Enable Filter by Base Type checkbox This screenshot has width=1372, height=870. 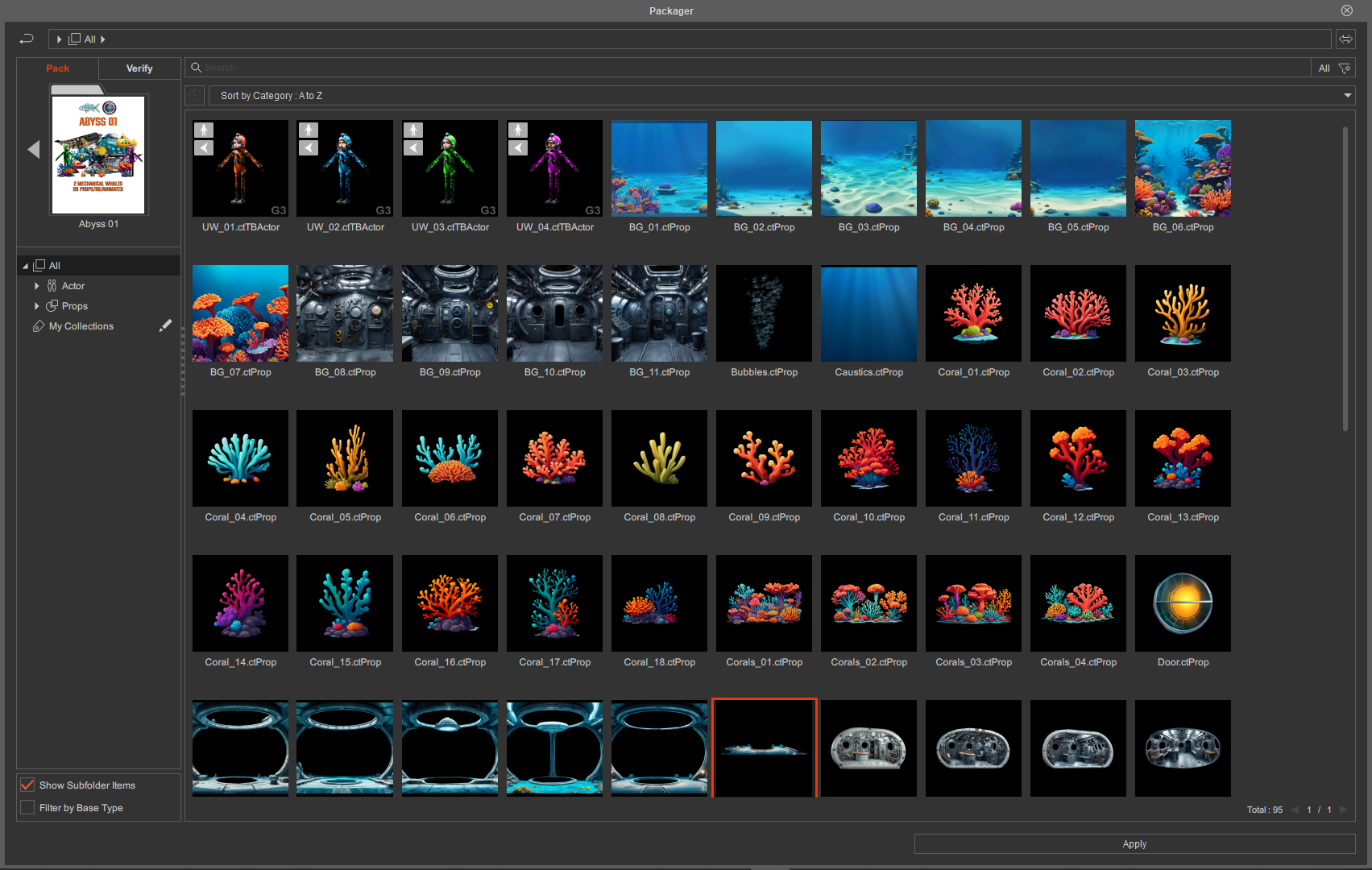(x=27, y=807)
